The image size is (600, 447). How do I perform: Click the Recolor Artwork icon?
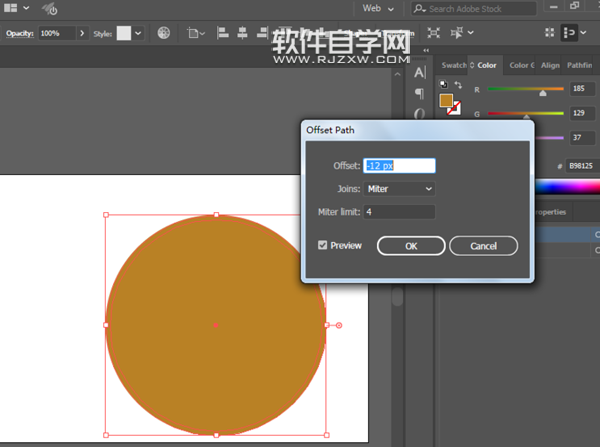pos(164,33)
